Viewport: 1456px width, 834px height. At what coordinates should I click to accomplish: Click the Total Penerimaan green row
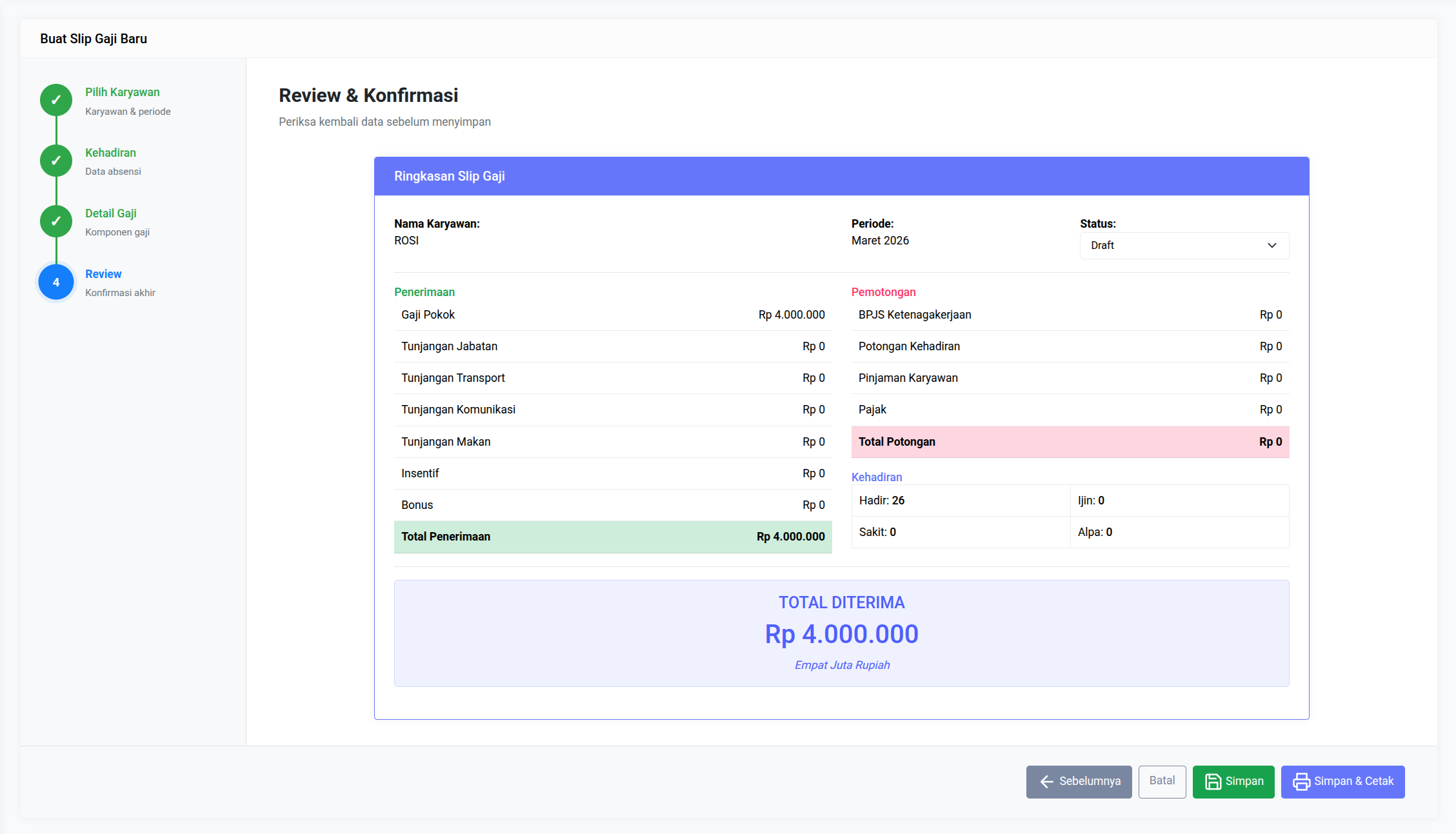pos(612,537)
